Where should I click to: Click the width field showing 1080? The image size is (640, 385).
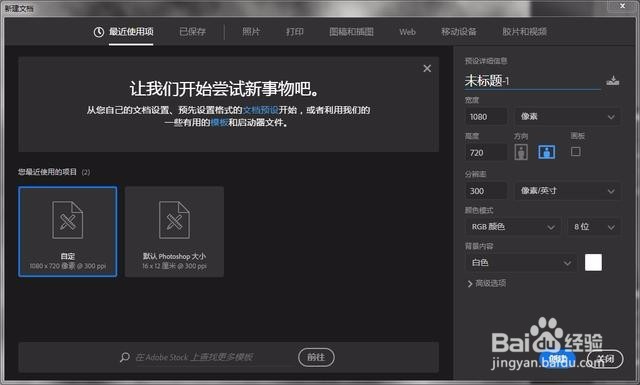pyautogui.click(x=486, y=117)
